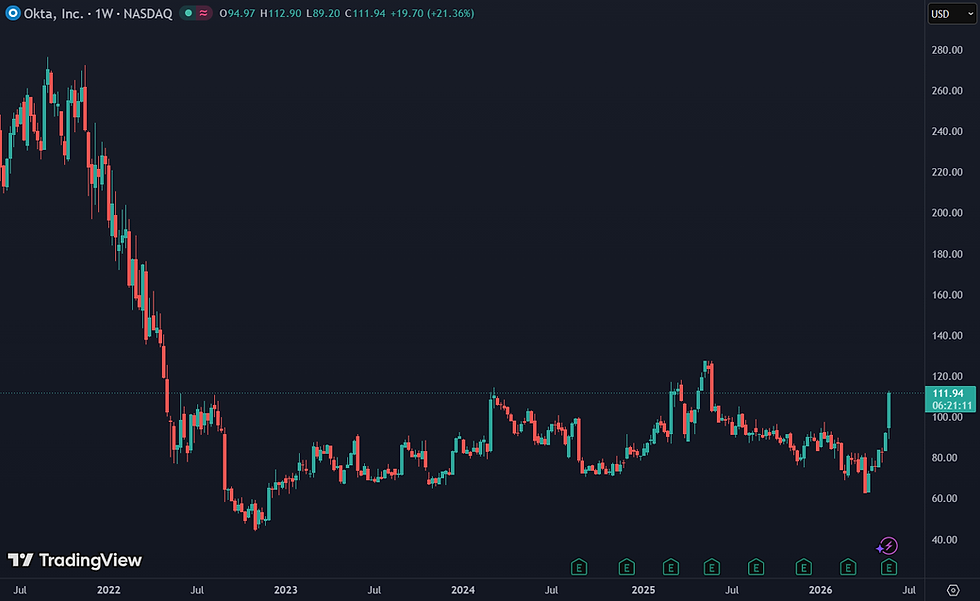This screenshot has height=601, width=980.
Task: Open the earnings marker just before Jul 2025
Action: (711, 567)
